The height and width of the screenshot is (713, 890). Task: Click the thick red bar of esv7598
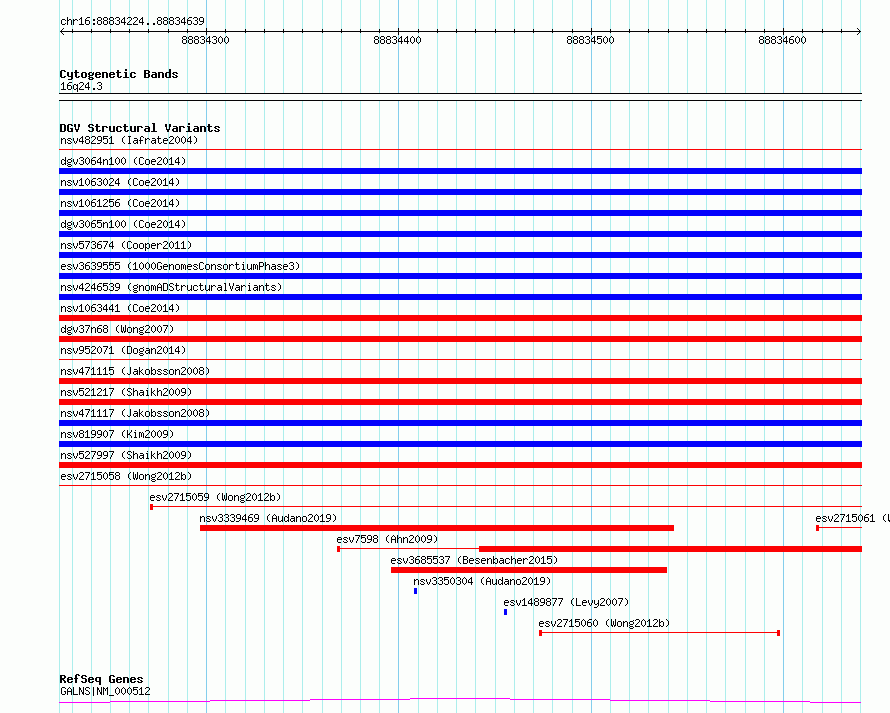click(x=670, y=549)
